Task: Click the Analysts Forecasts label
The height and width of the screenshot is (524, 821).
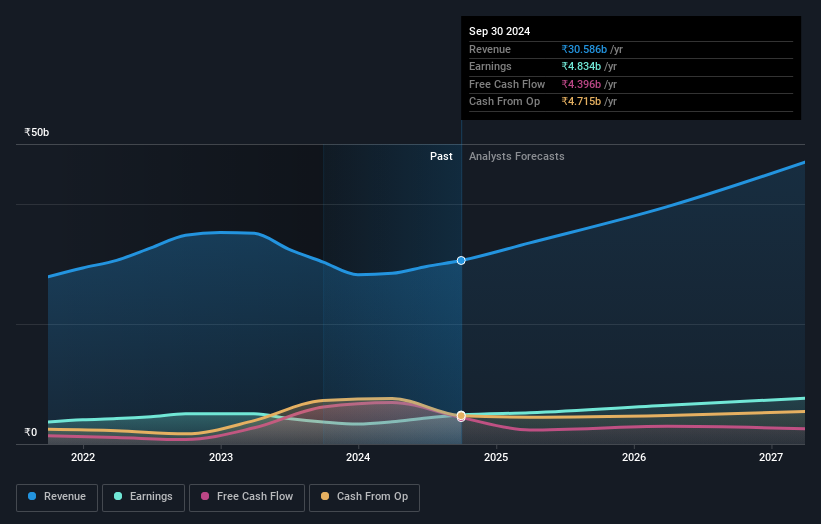Action: tap(517, 157)
